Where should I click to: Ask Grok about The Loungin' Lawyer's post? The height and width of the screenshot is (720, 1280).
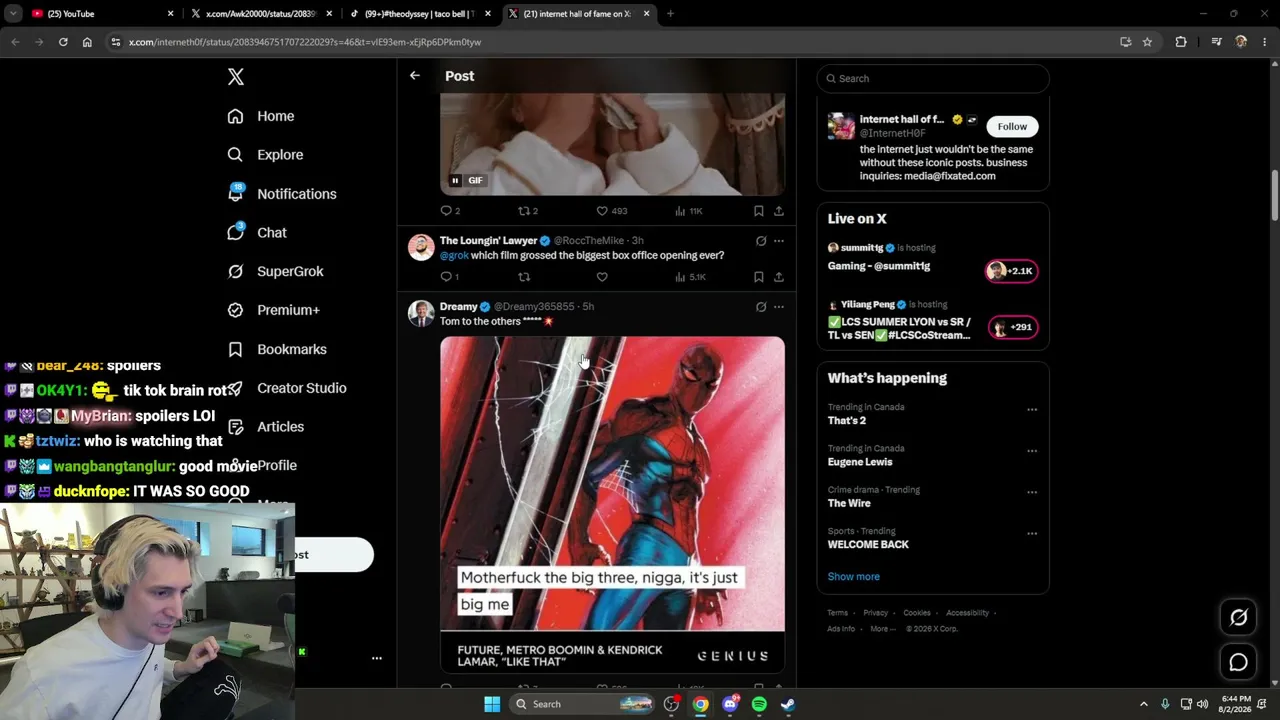[x=761, y=241]
